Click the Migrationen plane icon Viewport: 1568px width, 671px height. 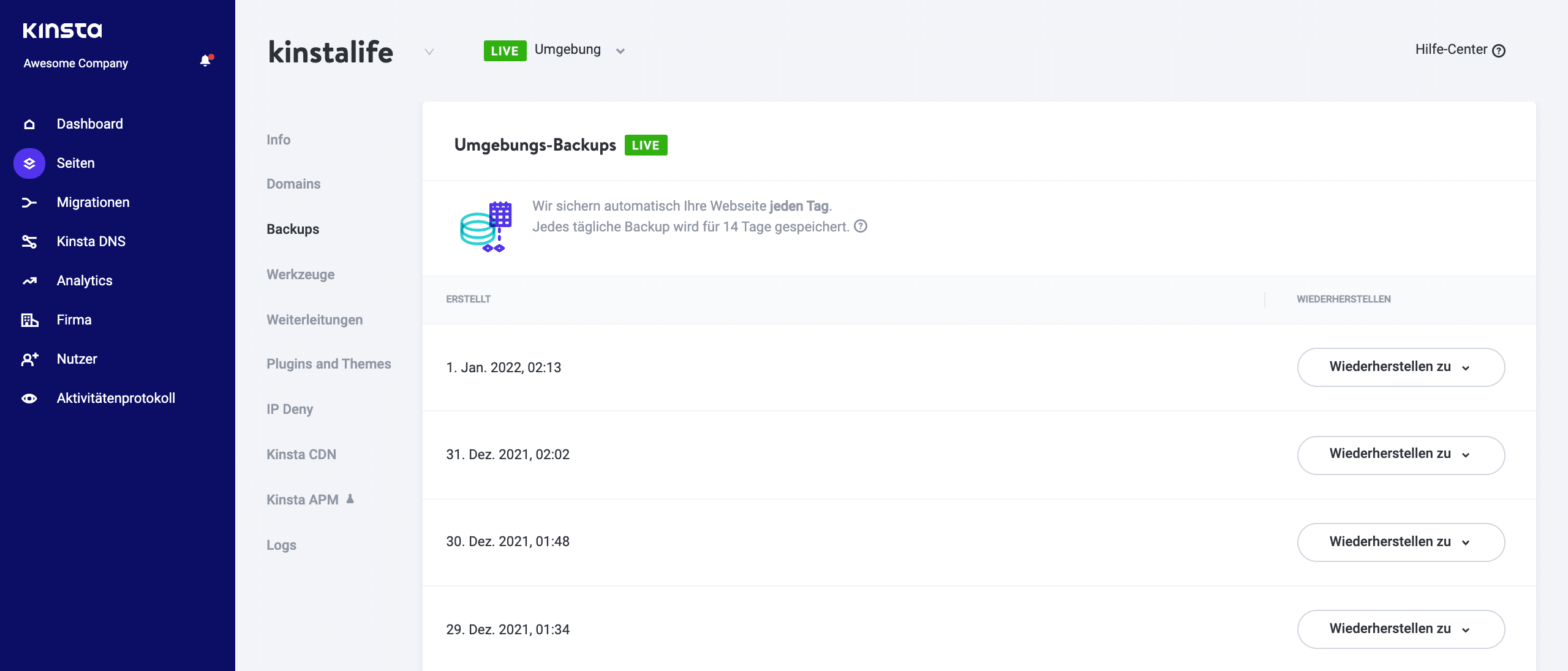[29, 202]
